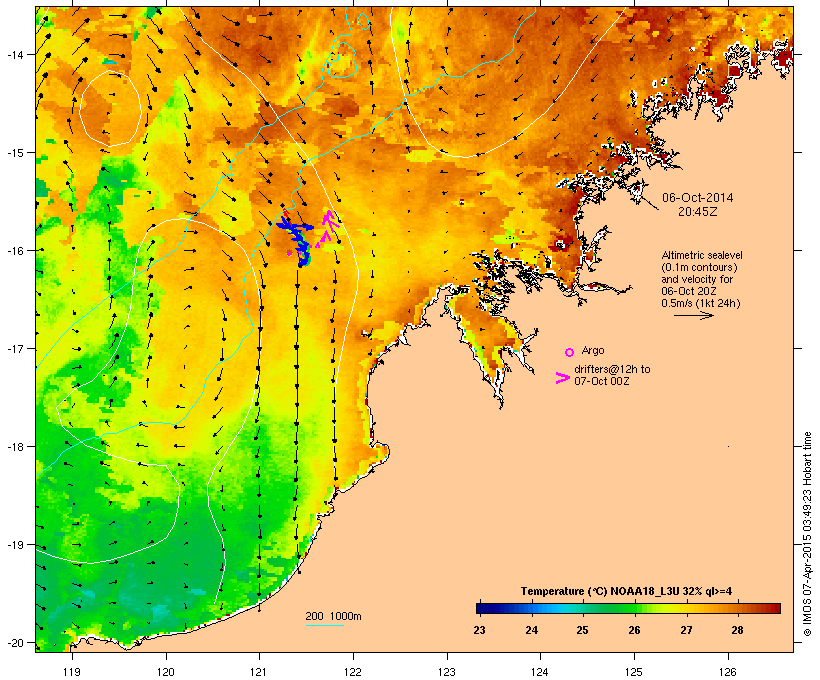The height and width of the screenshot is (680, 820).
Task: Click the dark blue 23°C end of colorbar
Action: click(482, 608)
